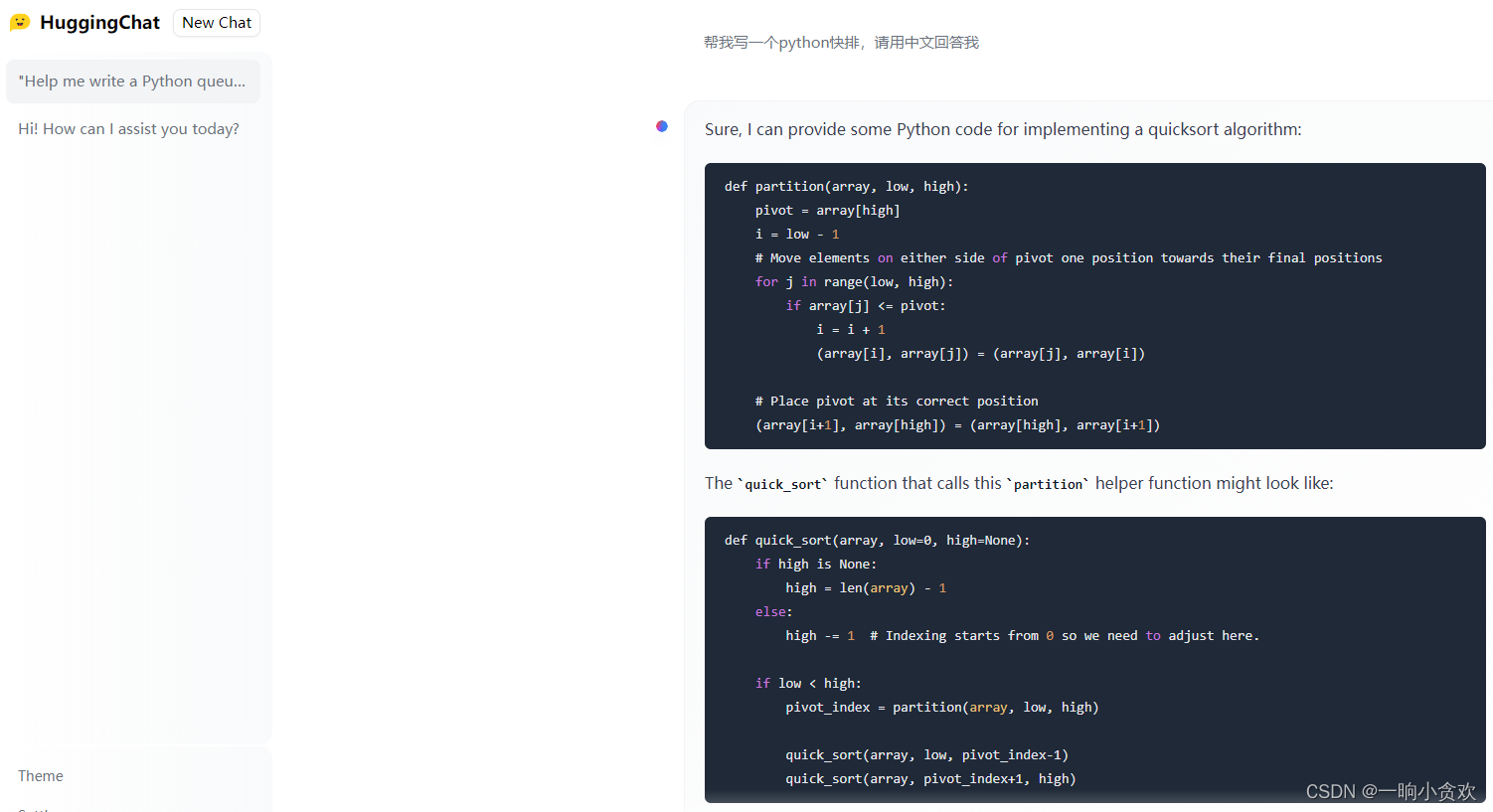Click the line "quick_sort(array, low, pivot_index-1)"
This screenshot has width=1493, height=812.
(x=927, y=754)
